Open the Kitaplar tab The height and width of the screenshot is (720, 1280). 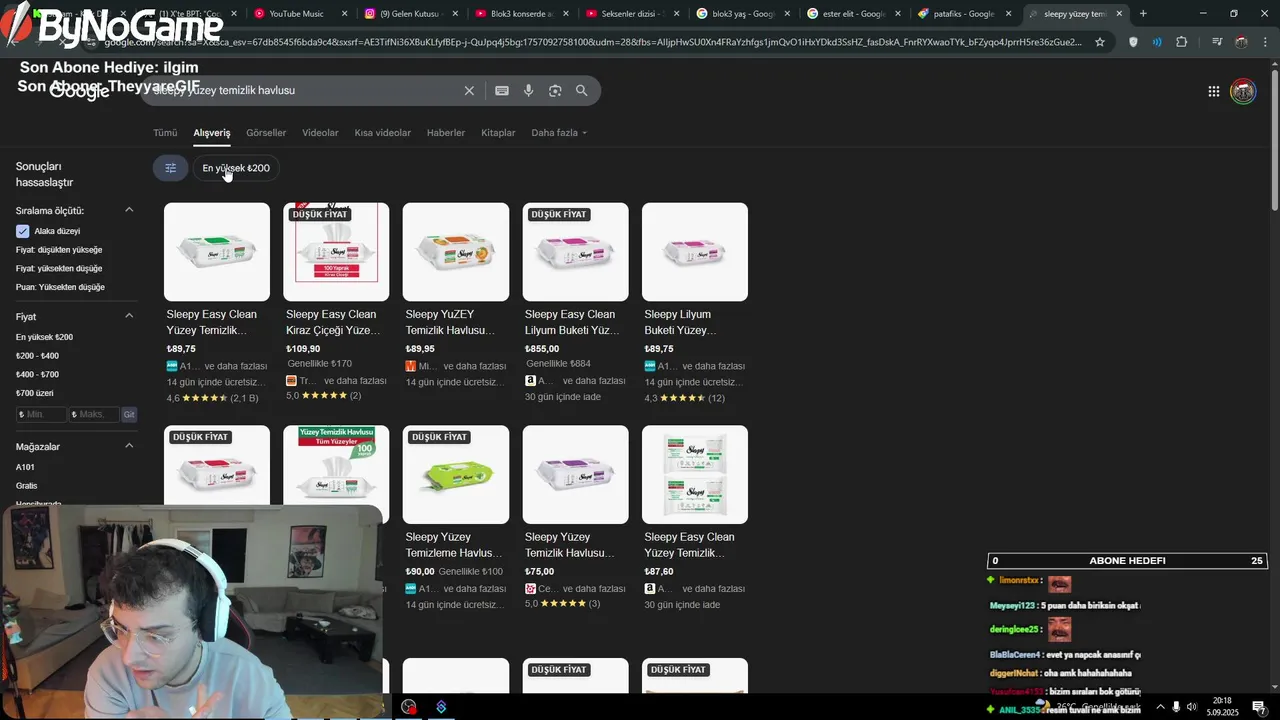click(498, 133)
